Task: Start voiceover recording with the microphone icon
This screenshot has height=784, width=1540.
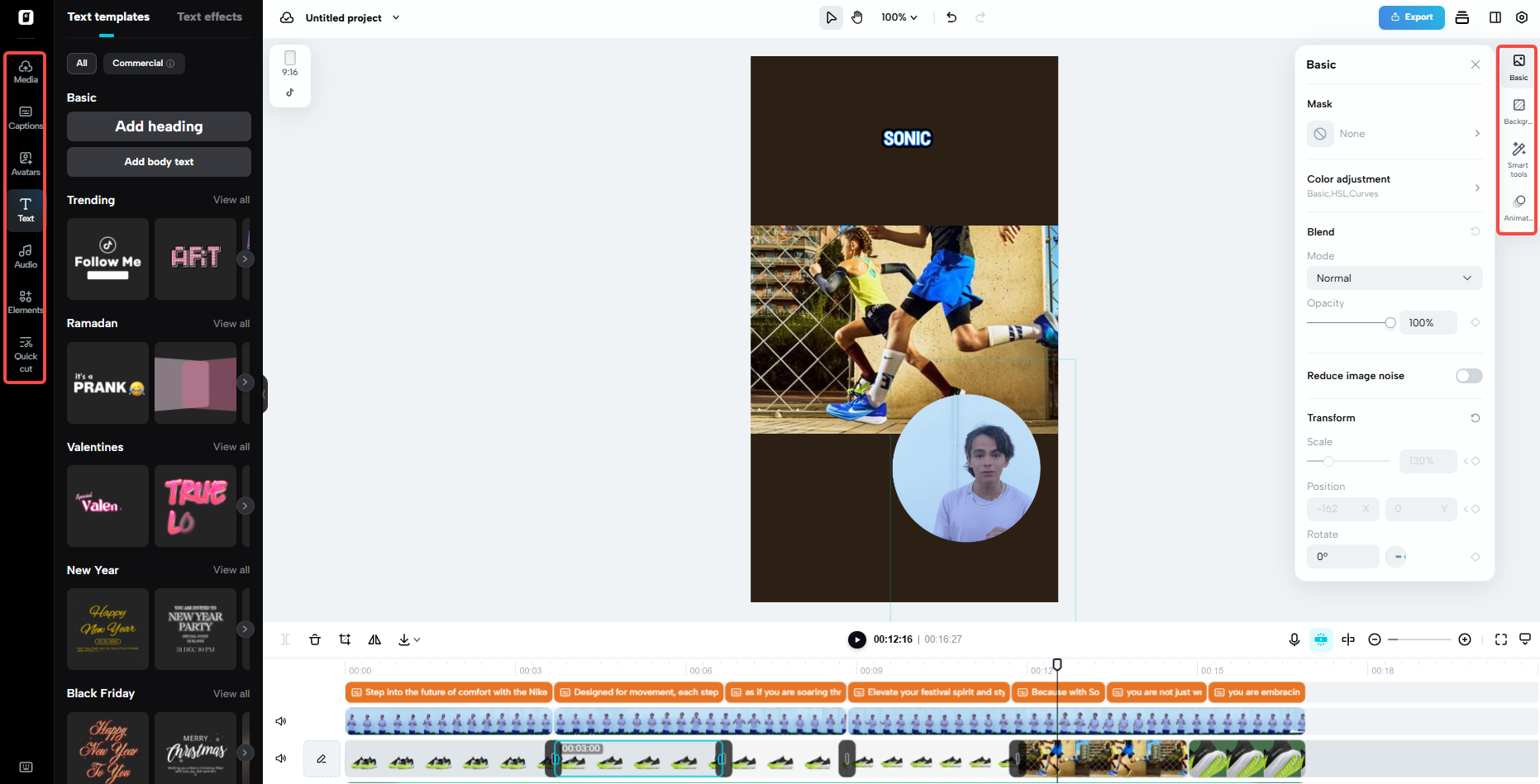Action: click(x=1294, y=639)
